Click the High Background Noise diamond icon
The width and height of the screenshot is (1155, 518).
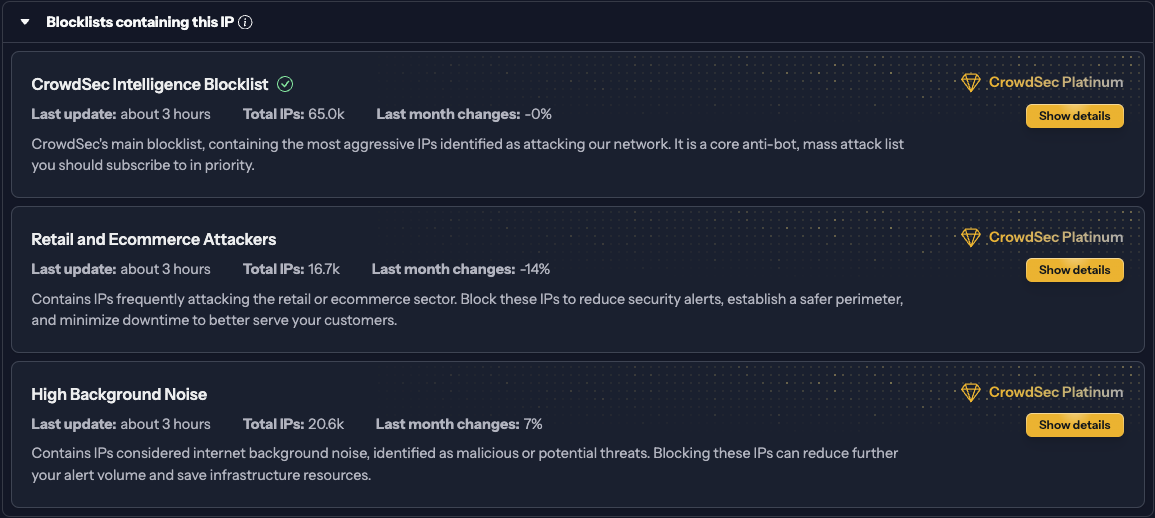970,392
